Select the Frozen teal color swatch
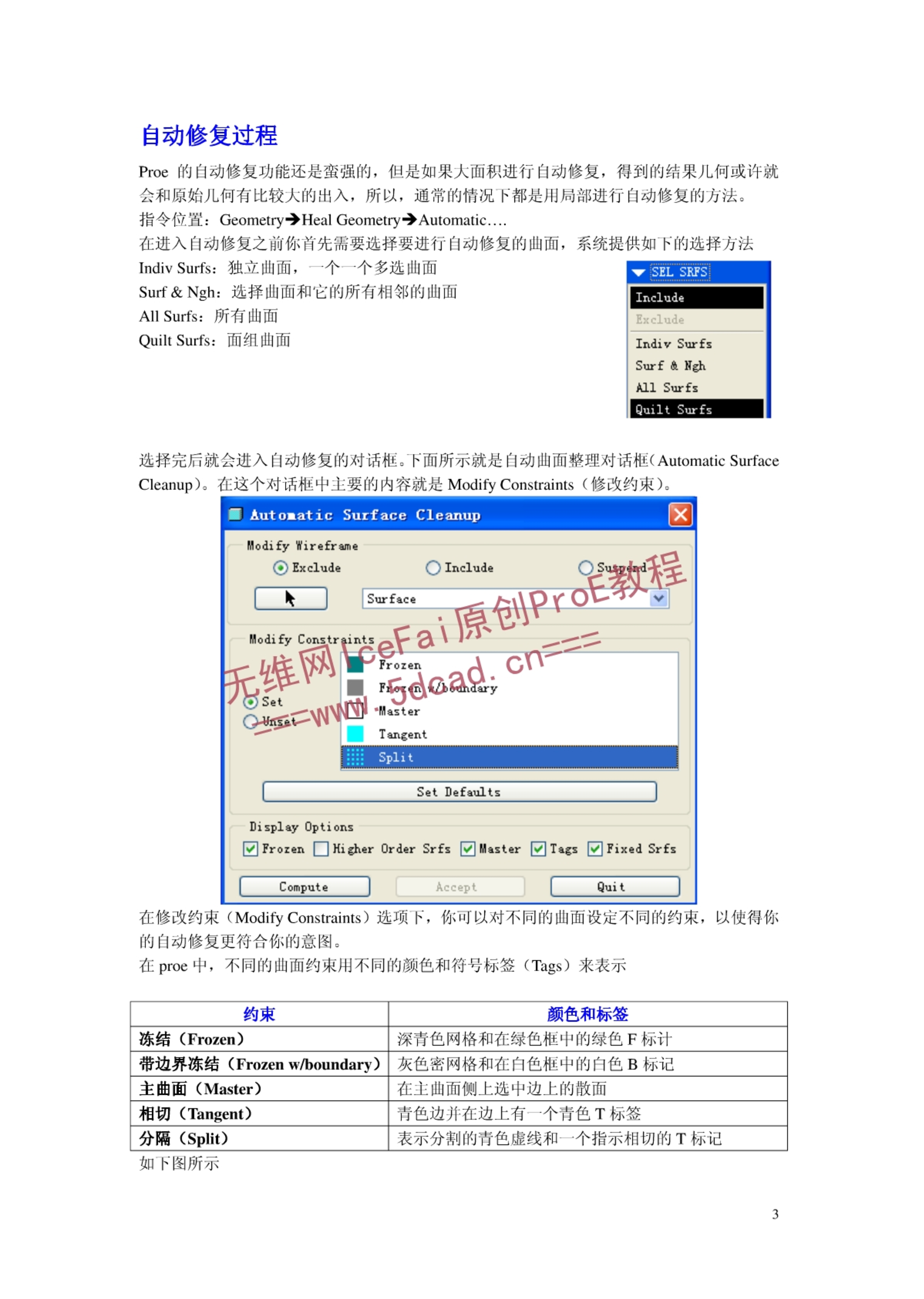Image resolution: width=924 pixels, height=1299 pixels. click(355, 665)
